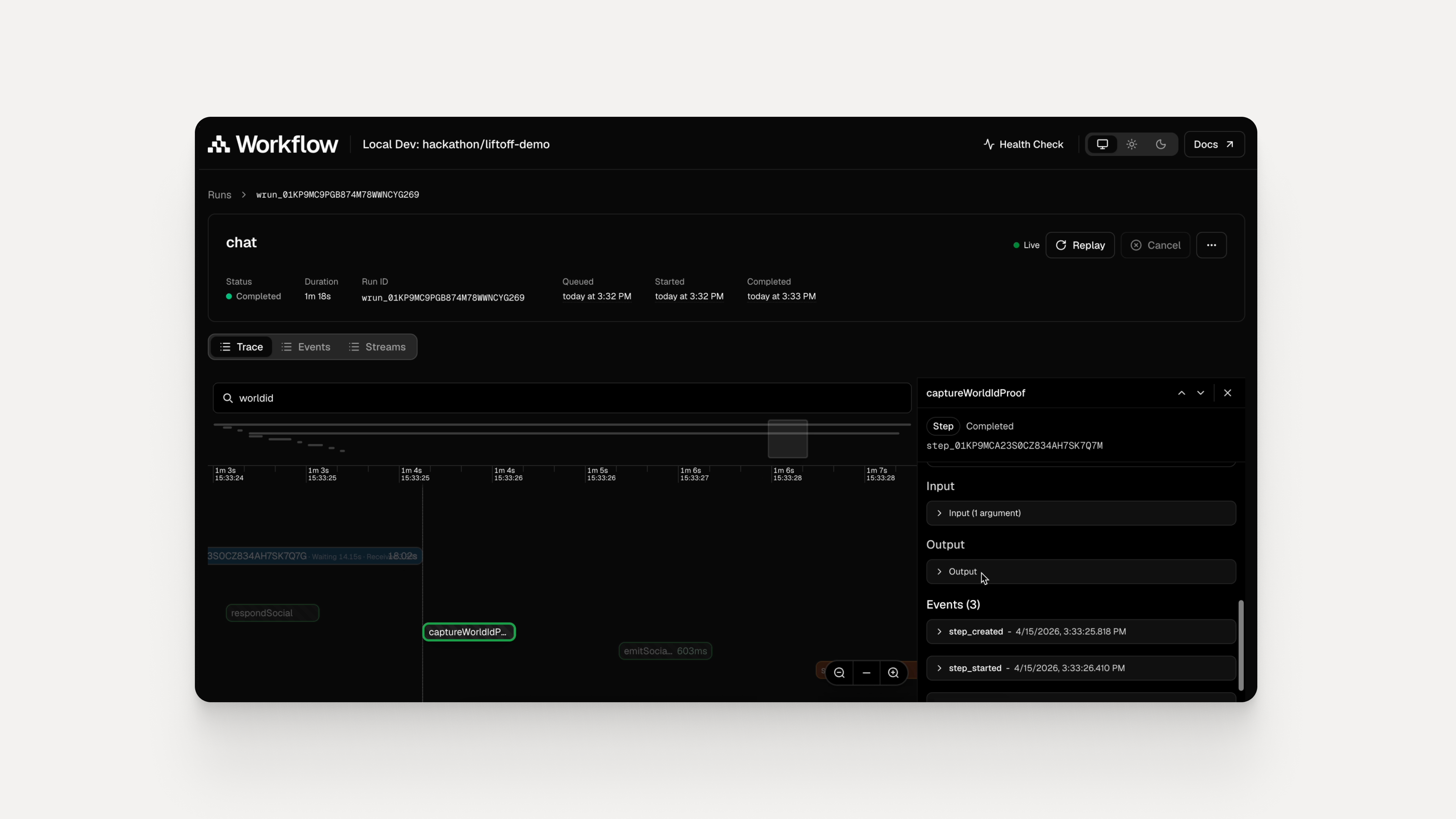Screen dimensions: 1456x819
Task: Select the Trace tab
Action: coord(242,347)
